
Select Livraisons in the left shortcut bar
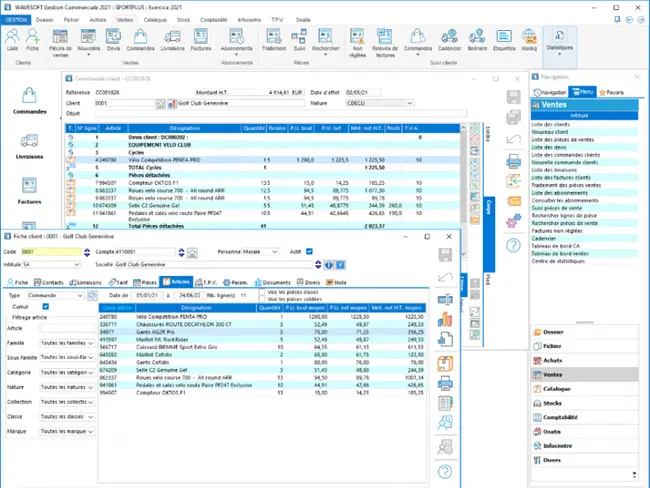pyautogui.click(x=29, y=147)
